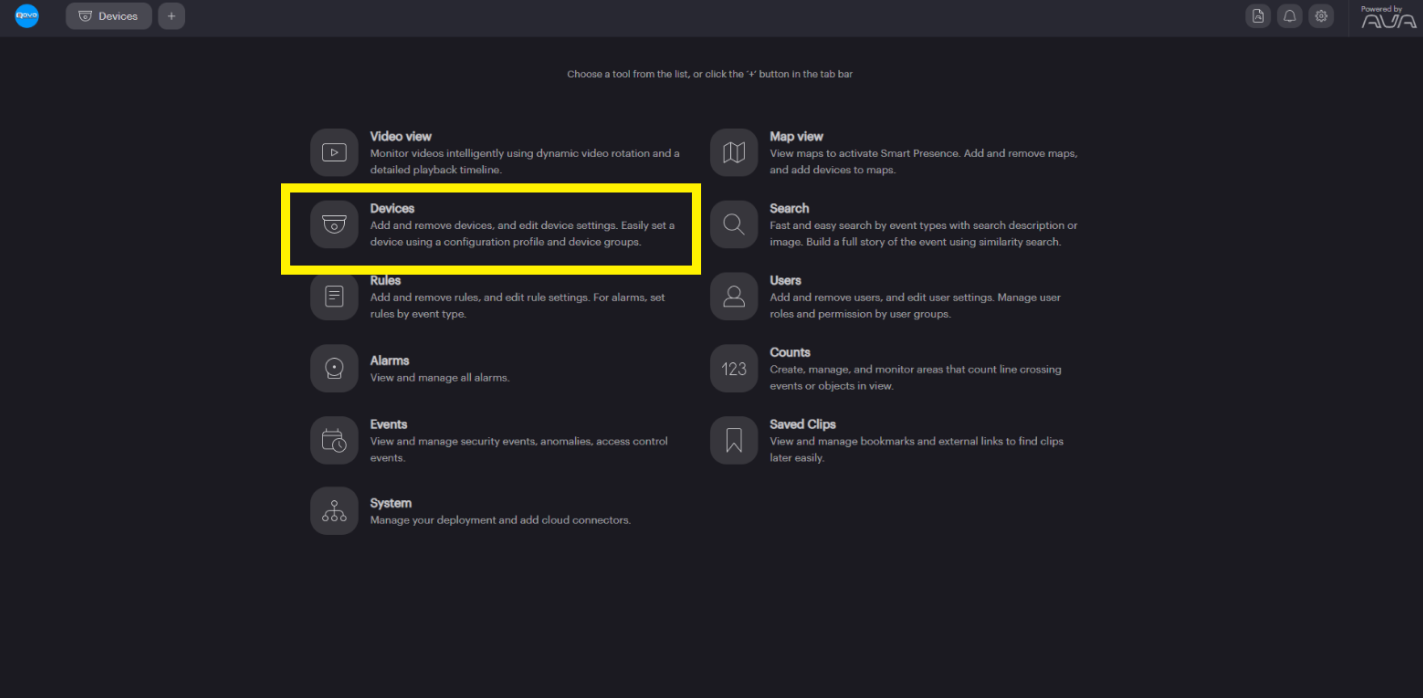This screenshot has width=1423, height=698.
Task: Click the System hierarchy icon
Action: click(334, 511)
